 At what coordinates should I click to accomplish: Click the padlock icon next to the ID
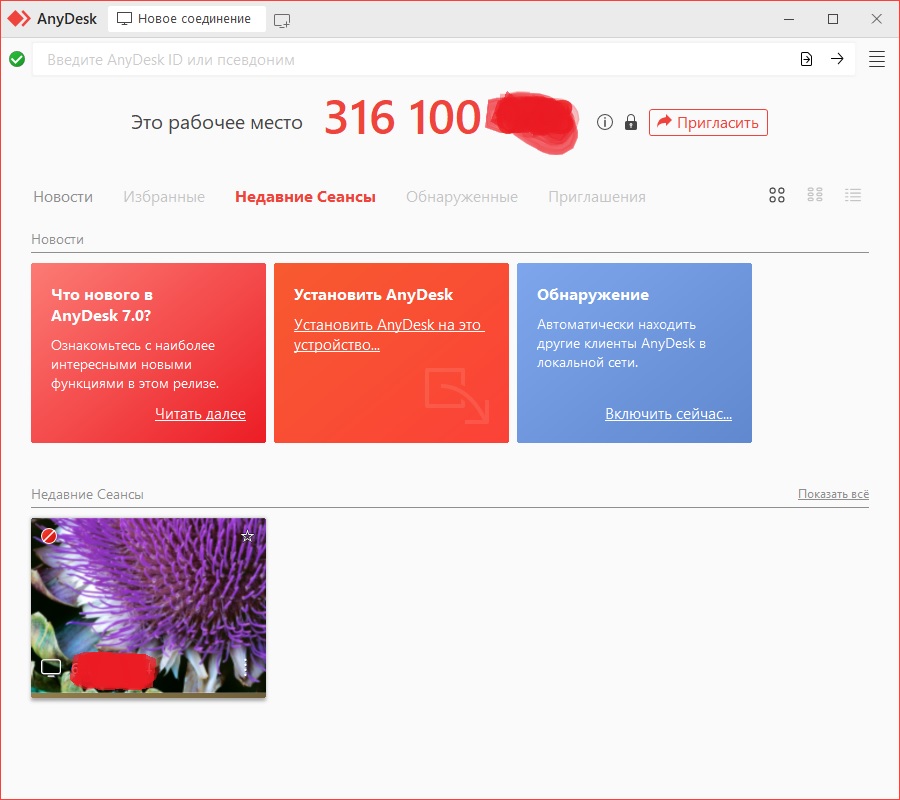(631, 122)
